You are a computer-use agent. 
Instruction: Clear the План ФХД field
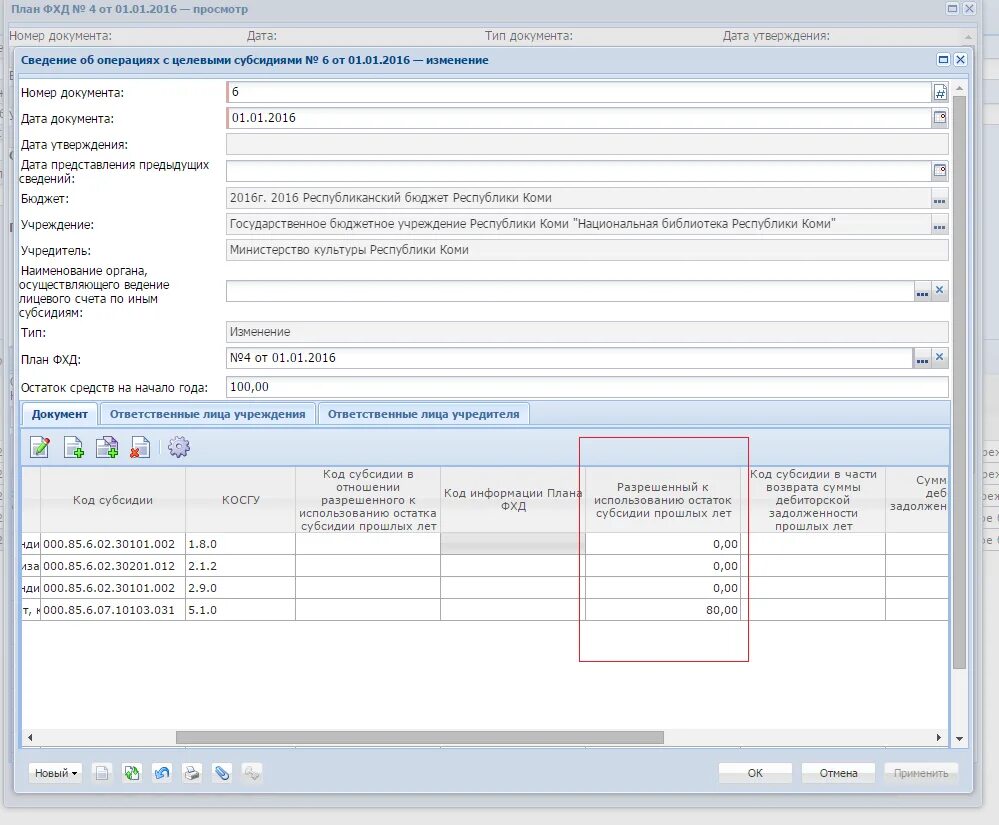pyautogui.click(x=939, y=357)
